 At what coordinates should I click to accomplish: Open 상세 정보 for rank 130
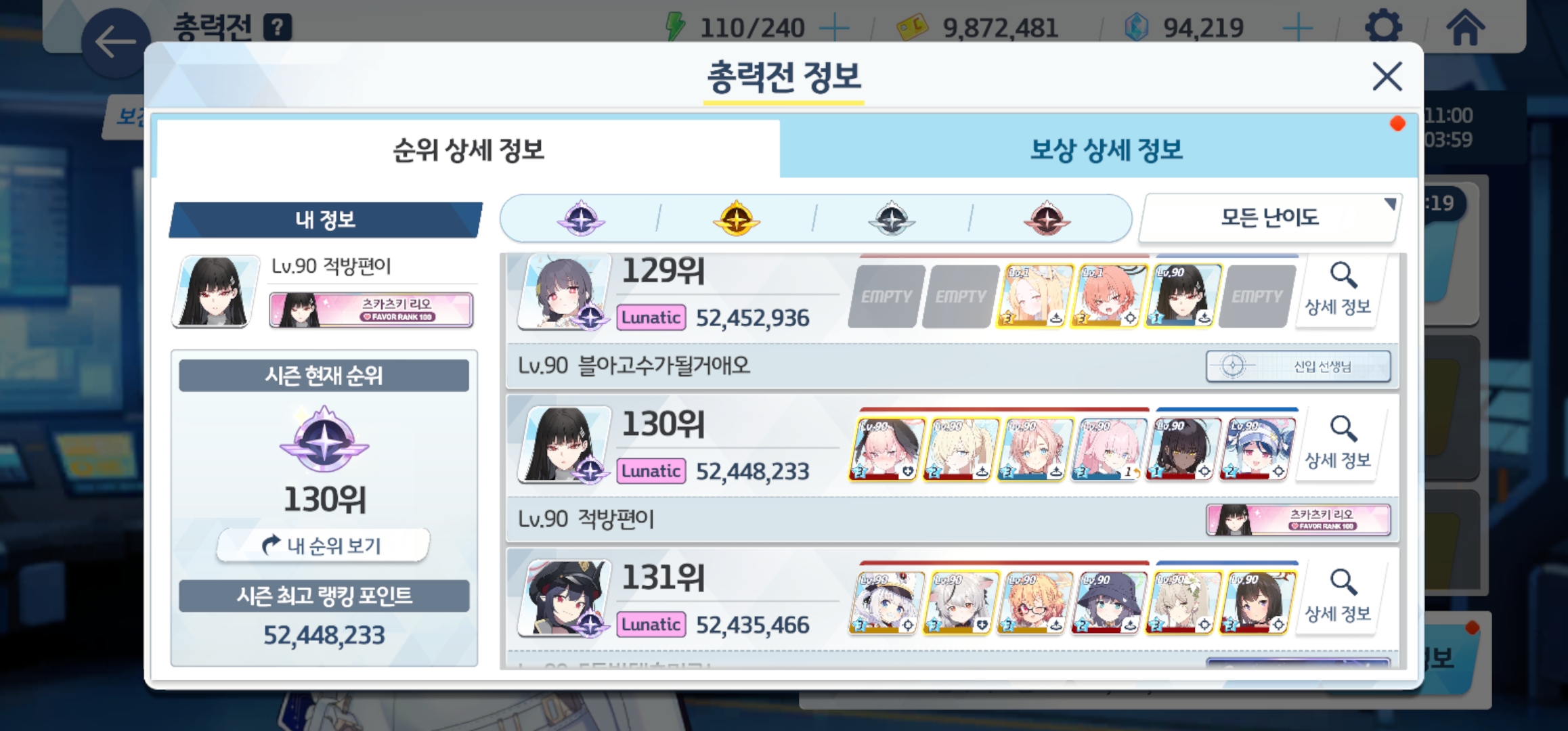(1338, 444)
